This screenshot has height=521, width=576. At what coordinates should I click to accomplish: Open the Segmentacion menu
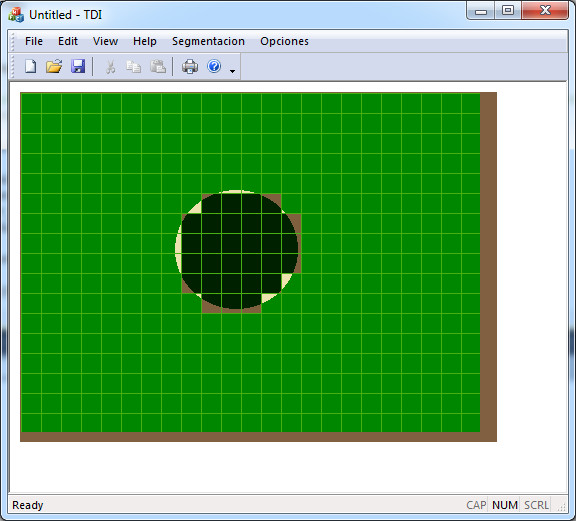(208, 41)
